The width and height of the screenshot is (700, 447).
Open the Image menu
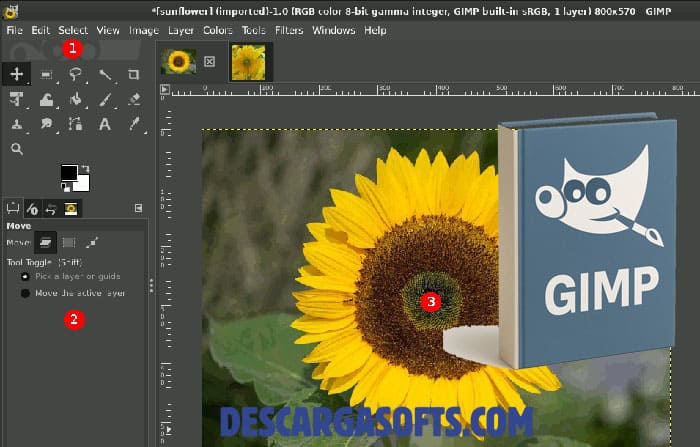144,30
